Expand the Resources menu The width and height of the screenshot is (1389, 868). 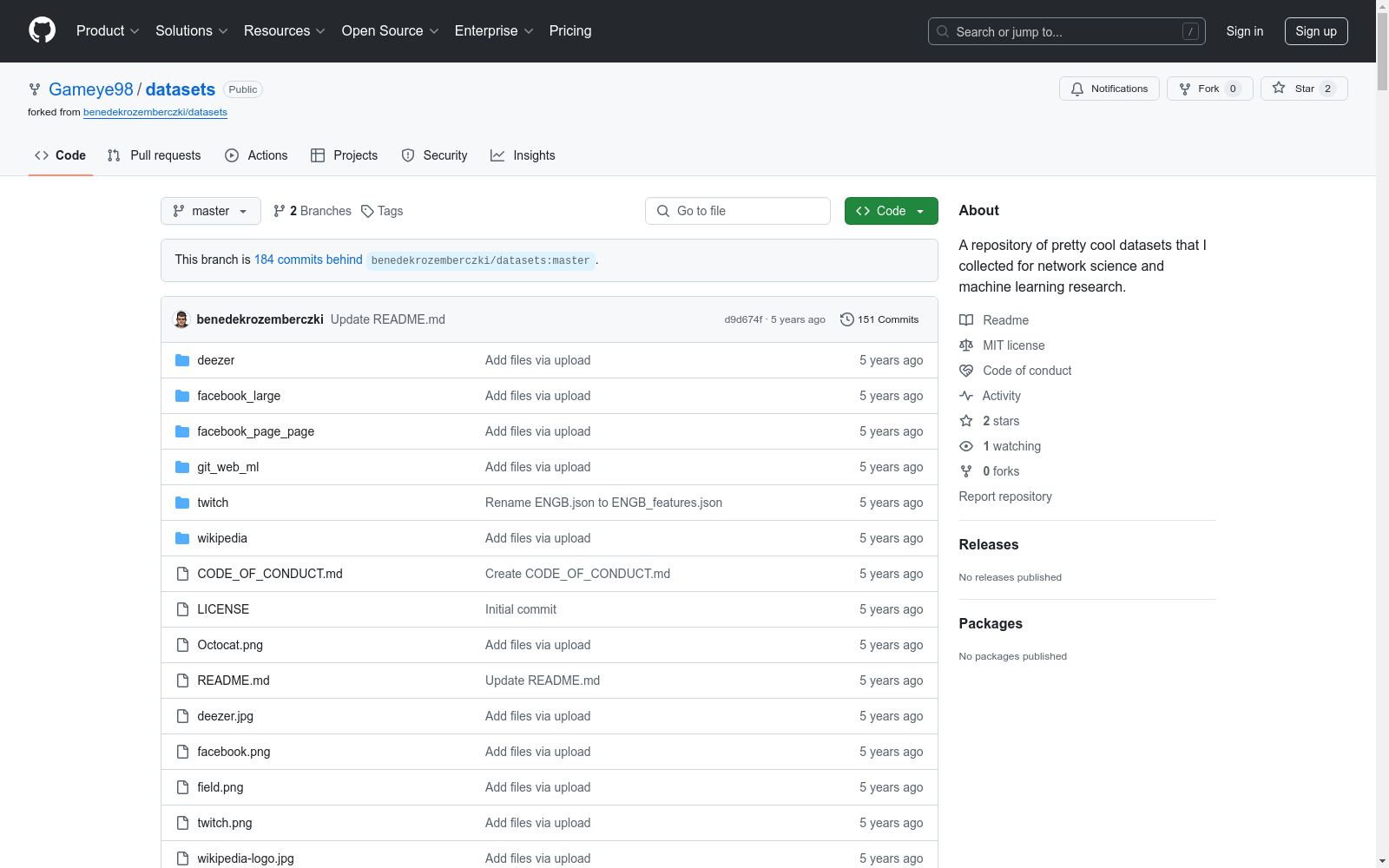click(285, 30)
